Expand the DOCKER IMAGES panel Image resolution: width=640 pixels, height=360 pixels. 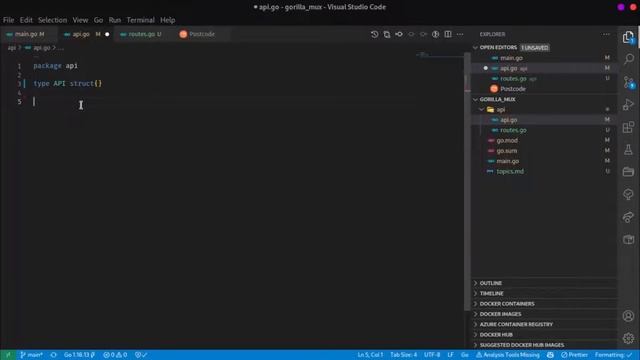(x=544, y=313)
